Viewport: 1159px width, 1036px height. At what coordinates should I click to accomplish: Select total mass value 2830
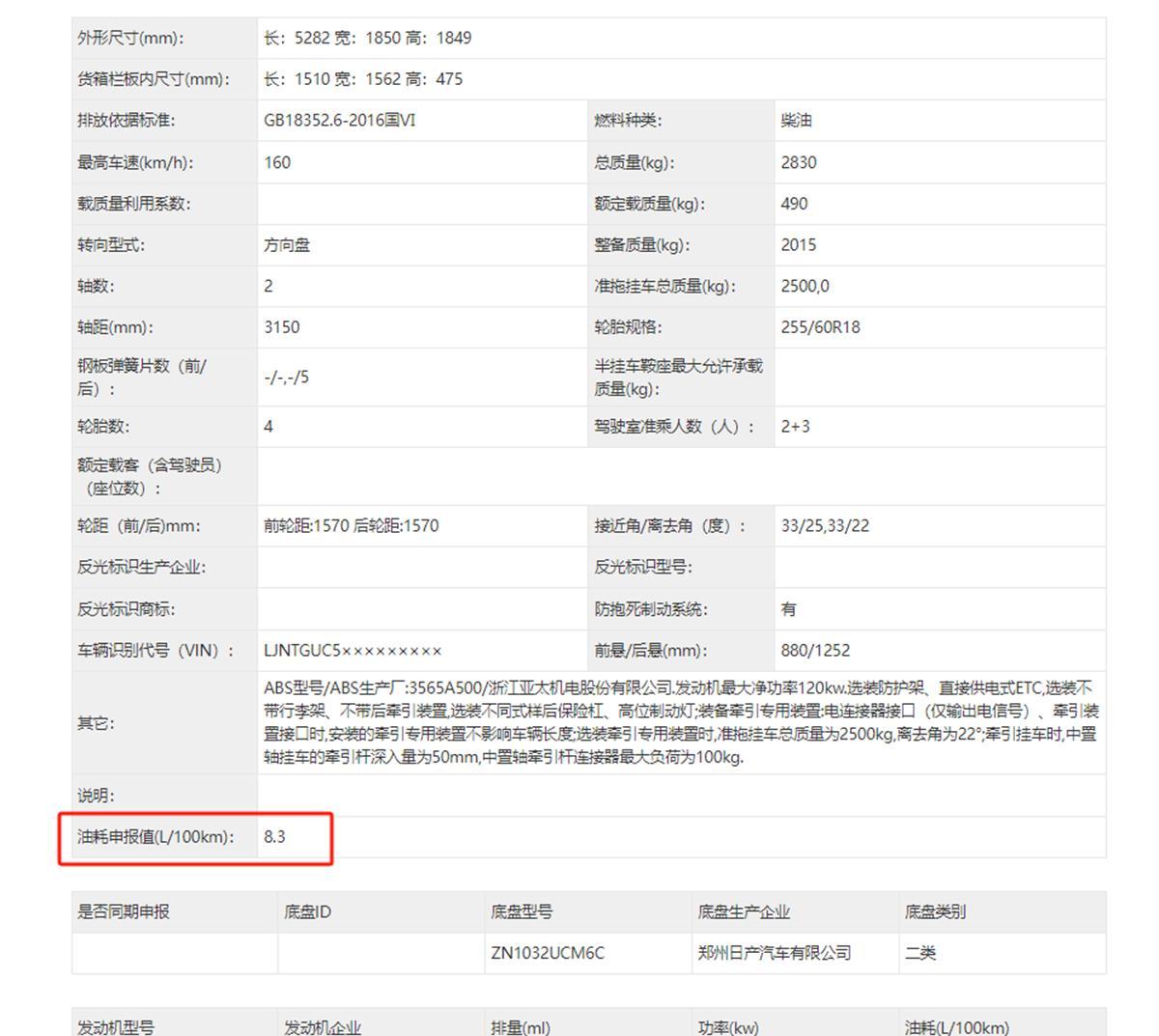pos(799,162)
